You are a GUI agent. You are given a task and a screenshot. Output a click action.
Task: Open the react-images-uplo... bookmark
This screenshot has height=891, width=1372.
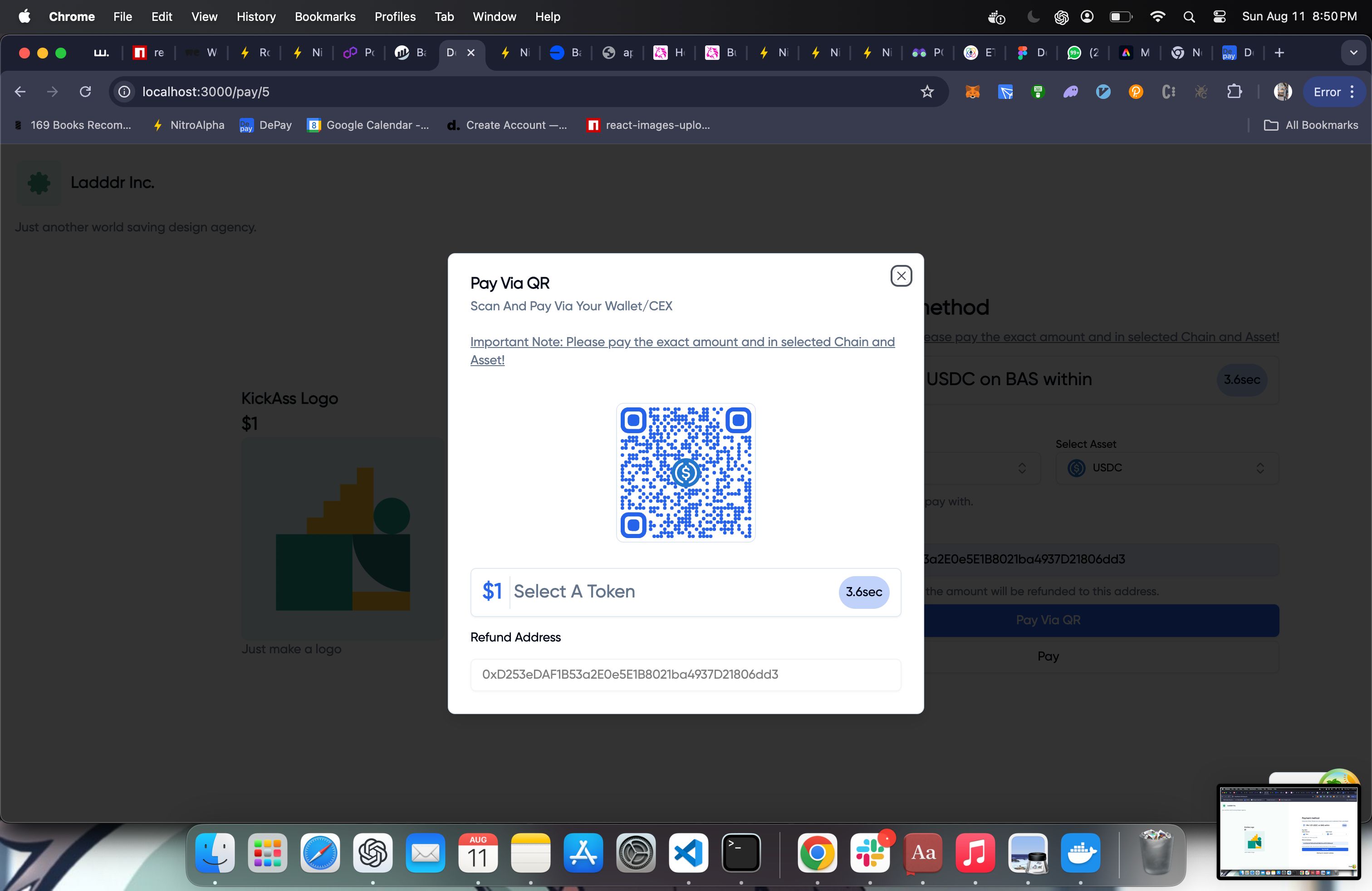click(x=648, y=125)
